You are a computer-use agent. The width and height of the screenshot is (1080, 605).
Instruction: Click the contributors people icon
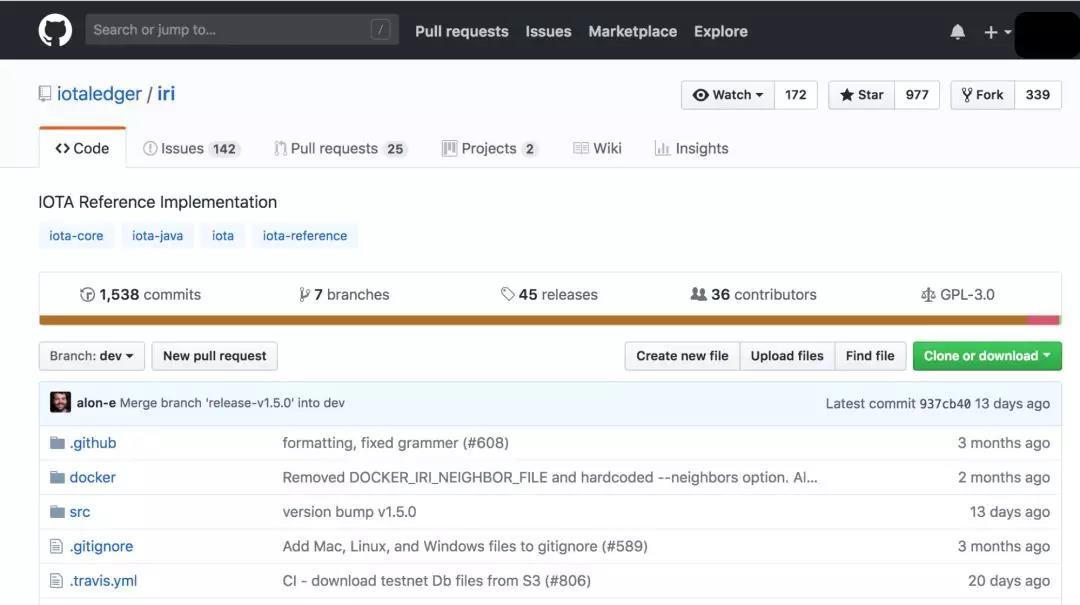pyautogui.click(x=698, y=294)
